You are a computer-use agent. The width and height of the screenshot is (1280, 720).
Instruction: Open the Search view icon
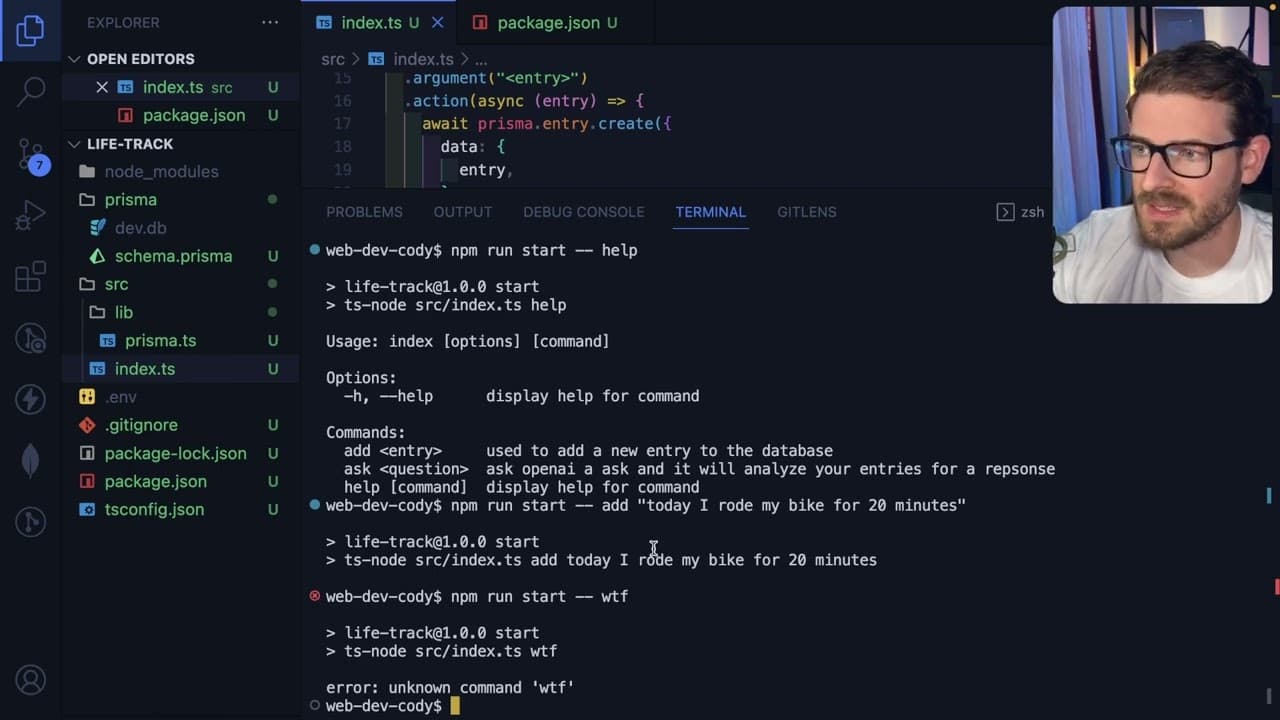(x=31, y=90)
